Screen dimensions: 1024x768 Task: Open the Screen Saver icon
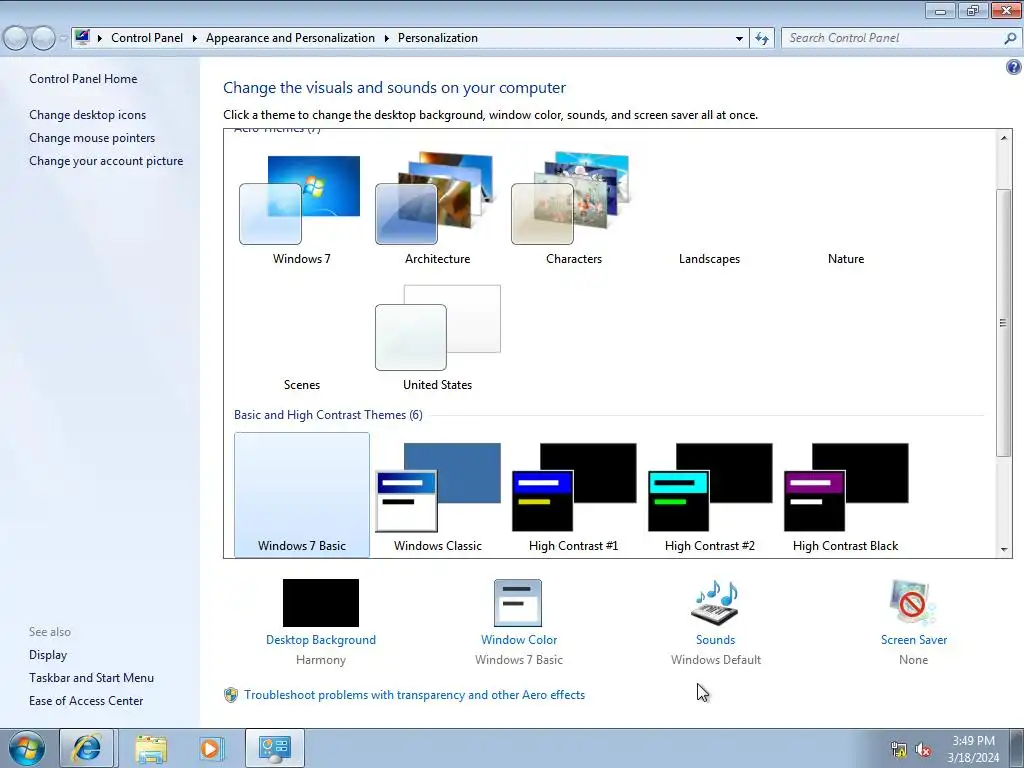pos(912,603)
